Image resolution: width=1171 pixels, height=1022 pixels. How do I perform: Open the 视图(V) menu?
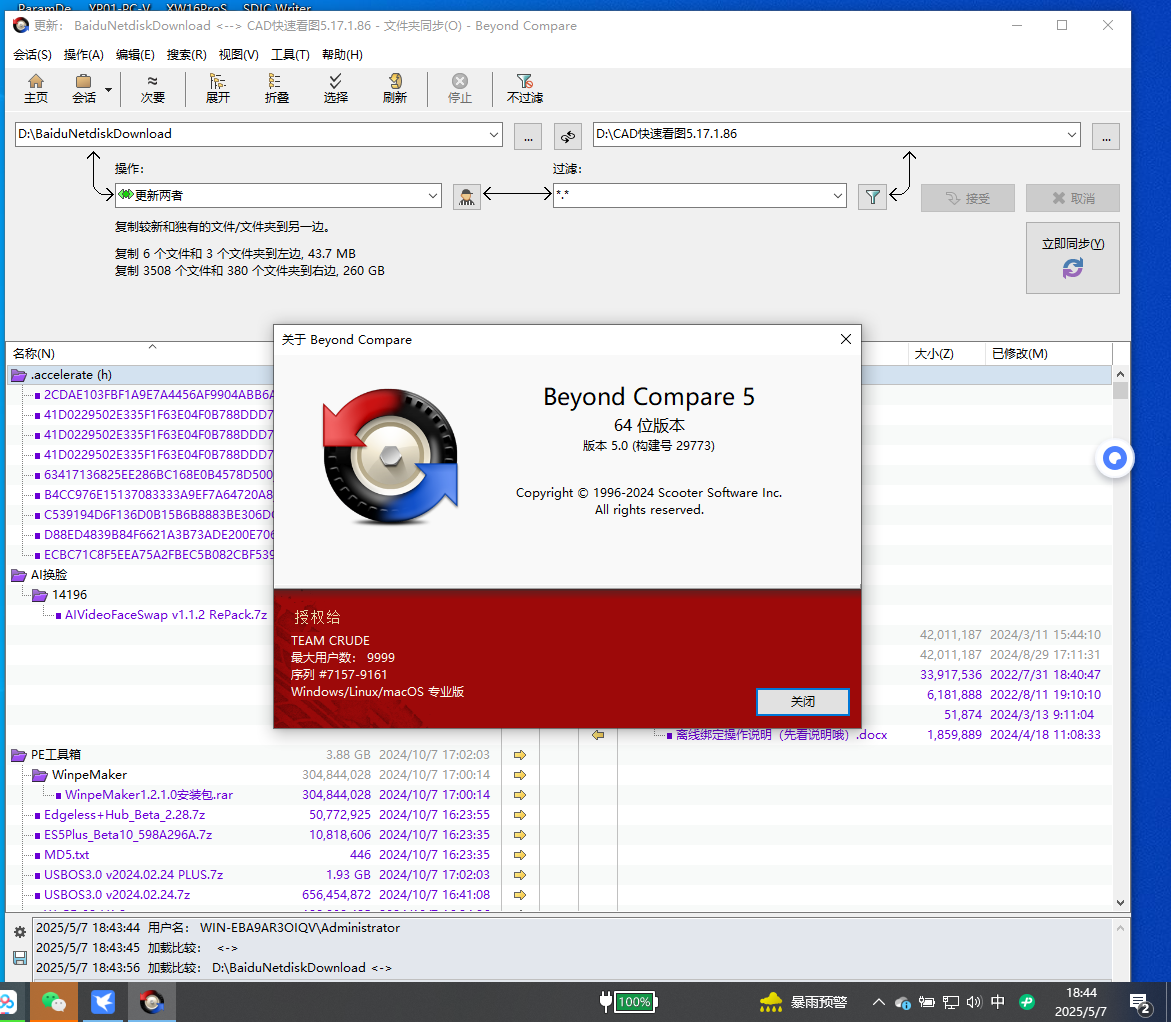tap(238, 55)
